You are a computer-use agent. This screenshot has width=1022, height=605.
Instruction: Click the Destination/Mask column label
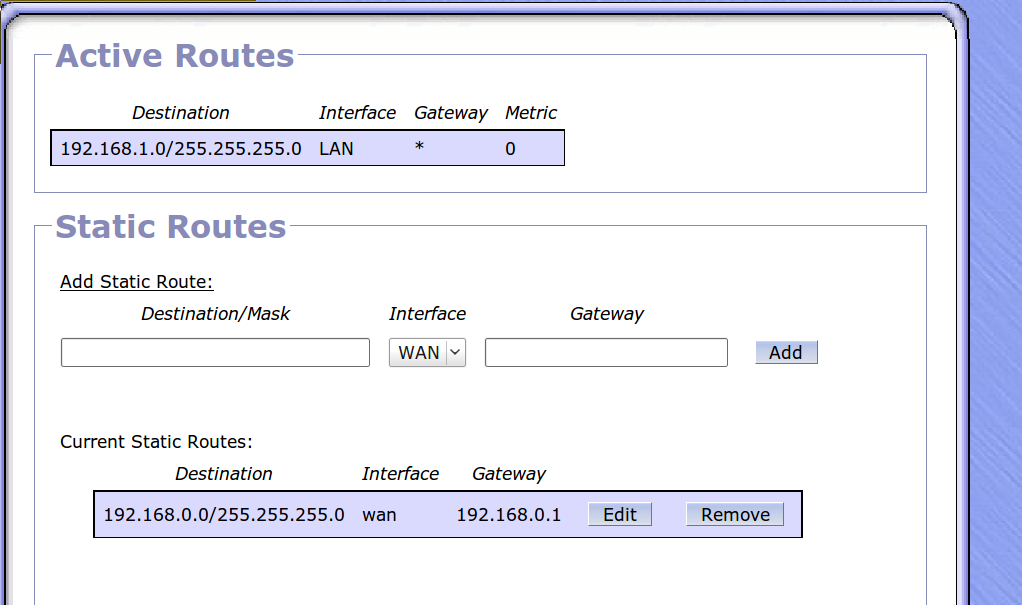click(216, 314)
